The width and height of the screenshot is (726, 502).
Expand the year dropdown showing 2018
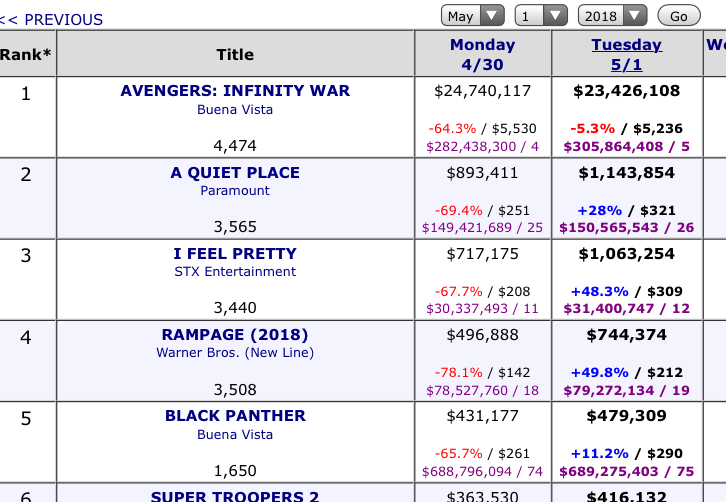click(613, 16)
